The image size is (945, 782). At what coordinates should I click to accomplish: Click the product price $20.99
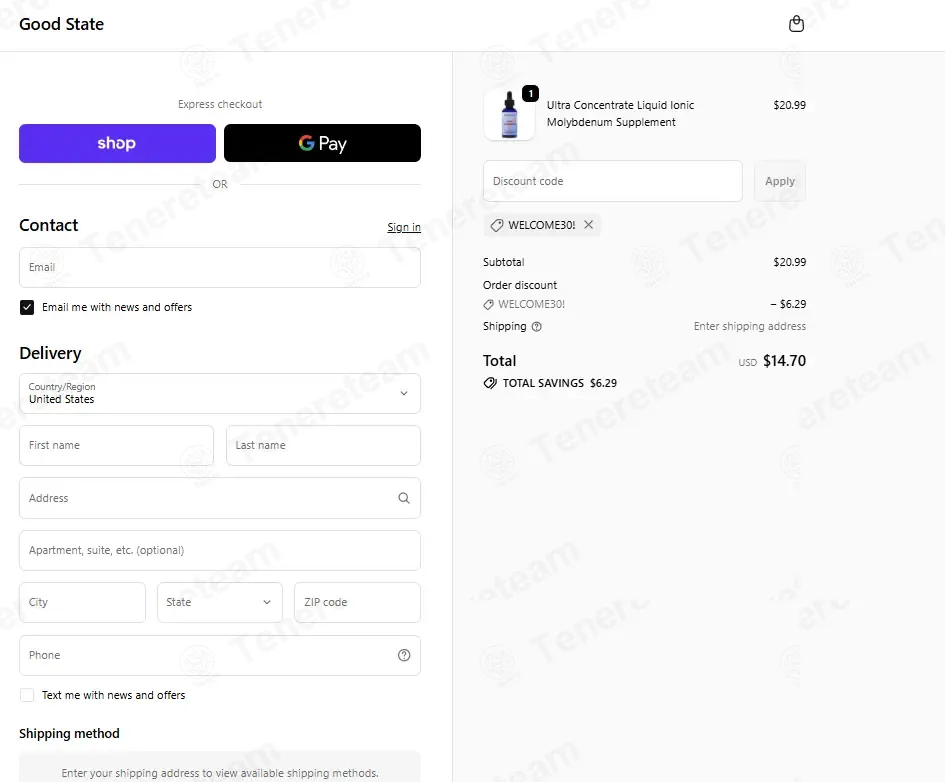(790, 105)
